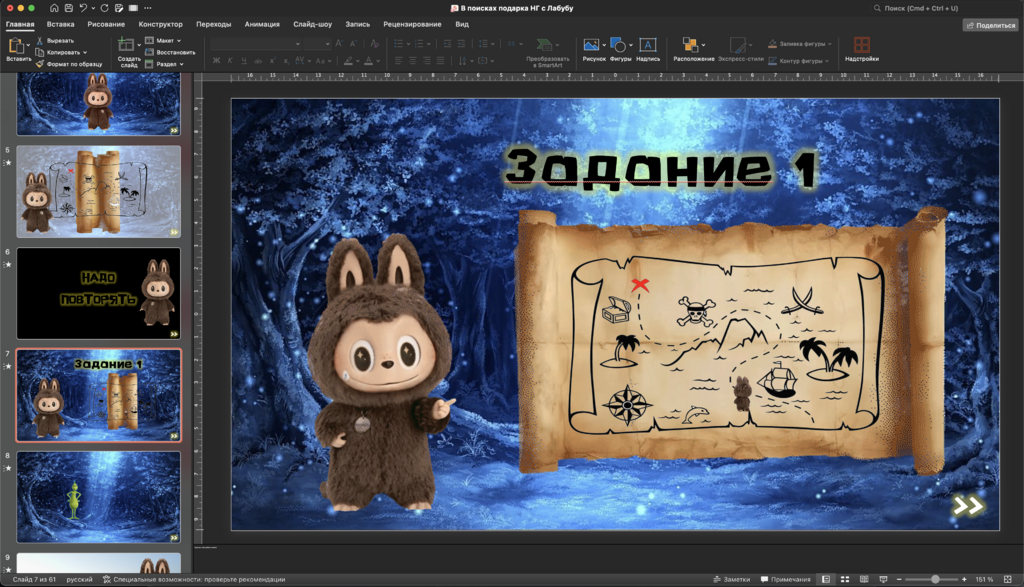This screenshot has width=1024, height=587.
Task: Click the font color A button
Action: coord(368,61)
